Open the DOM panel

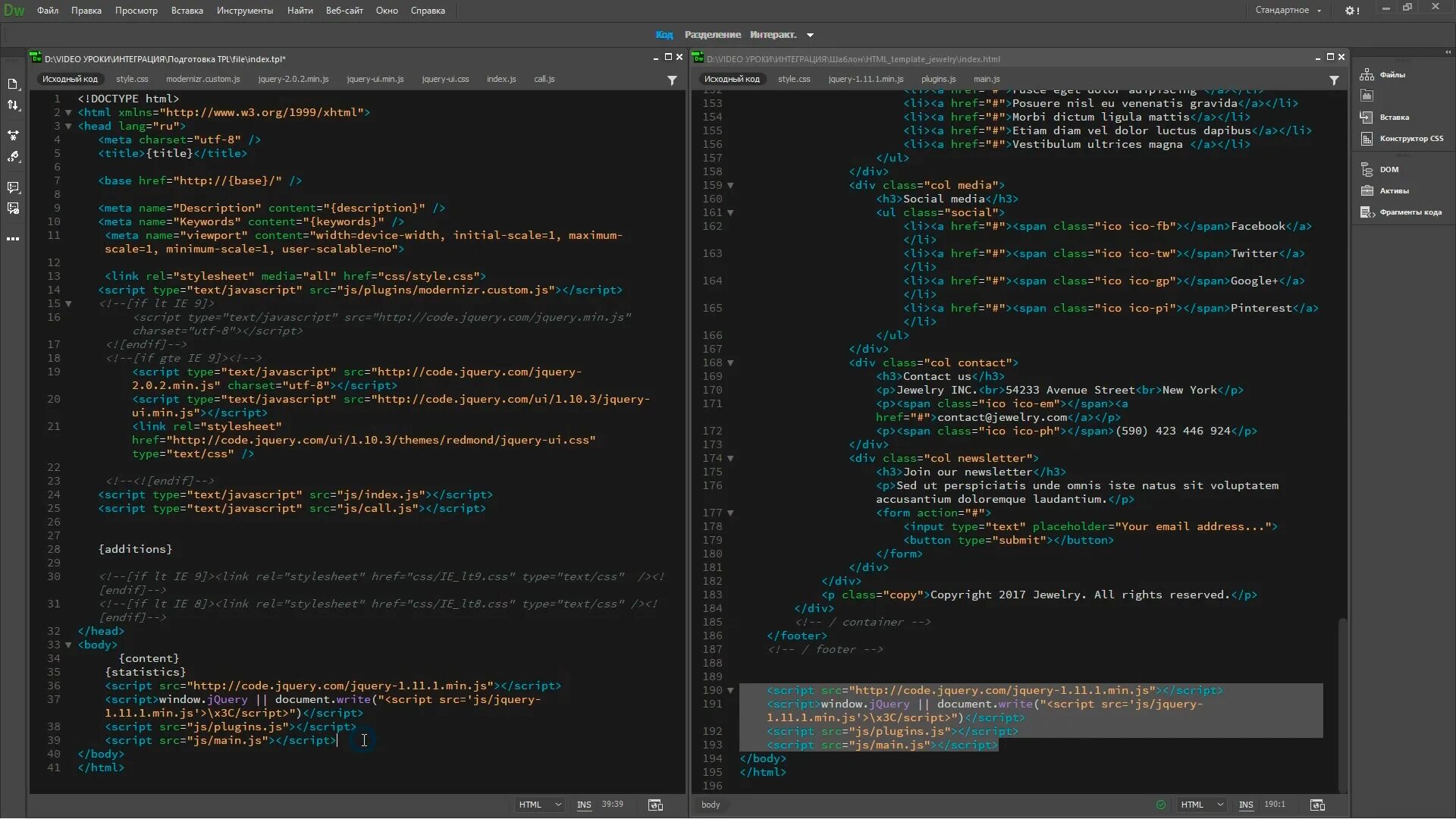[x=1380, y=170]
